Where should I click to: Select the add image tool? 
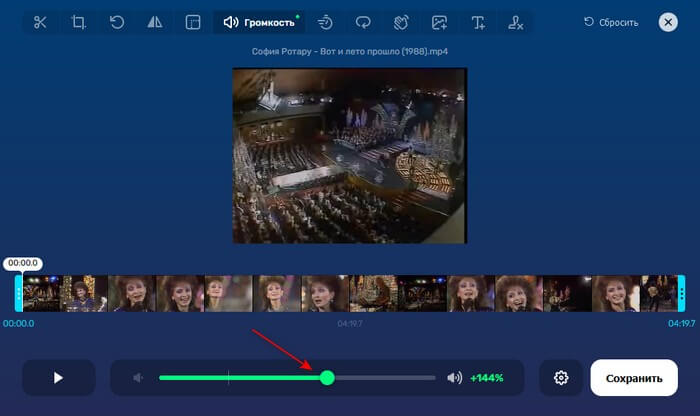tap(440, 22)
